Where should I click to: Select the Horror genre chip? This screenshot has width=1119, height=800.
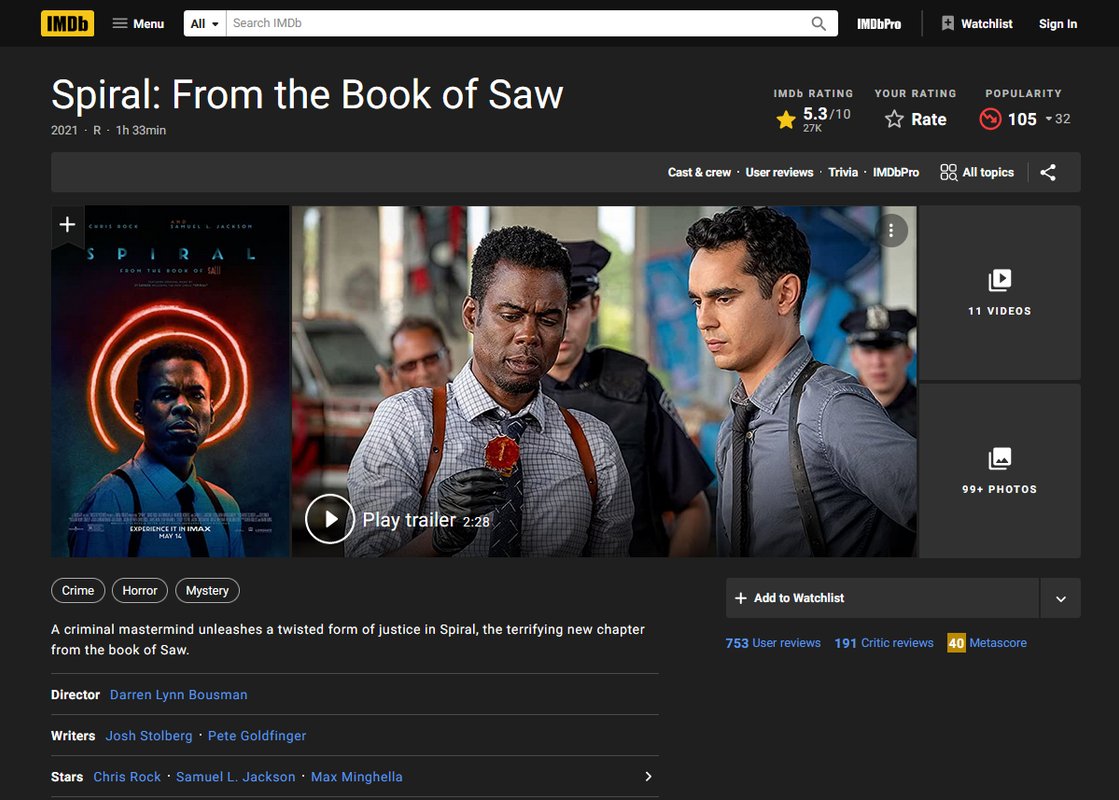coord(140,590)
